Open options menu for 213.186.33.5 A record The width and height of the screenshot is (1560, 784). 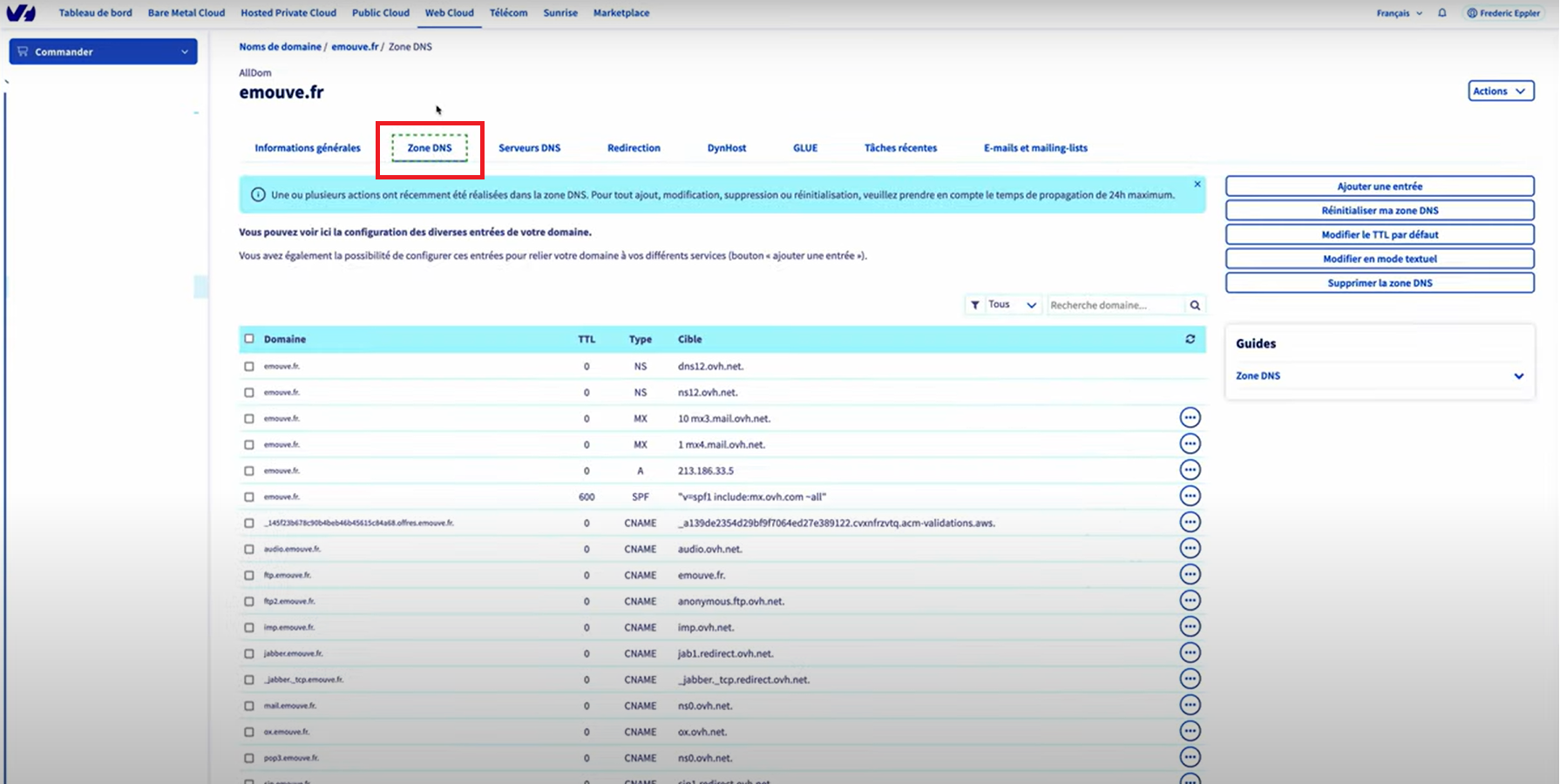1190,470
